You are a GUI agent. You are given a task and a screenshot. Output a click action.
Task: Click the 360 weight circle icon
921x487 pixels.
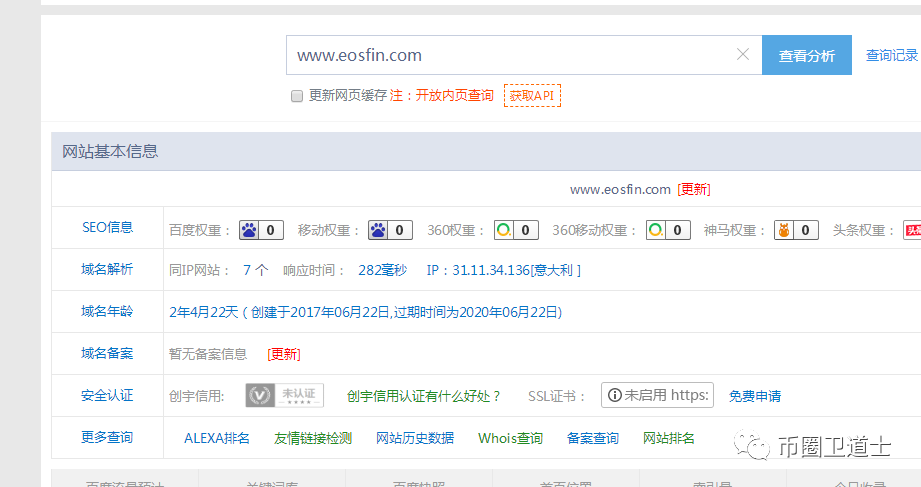point(504,230)
